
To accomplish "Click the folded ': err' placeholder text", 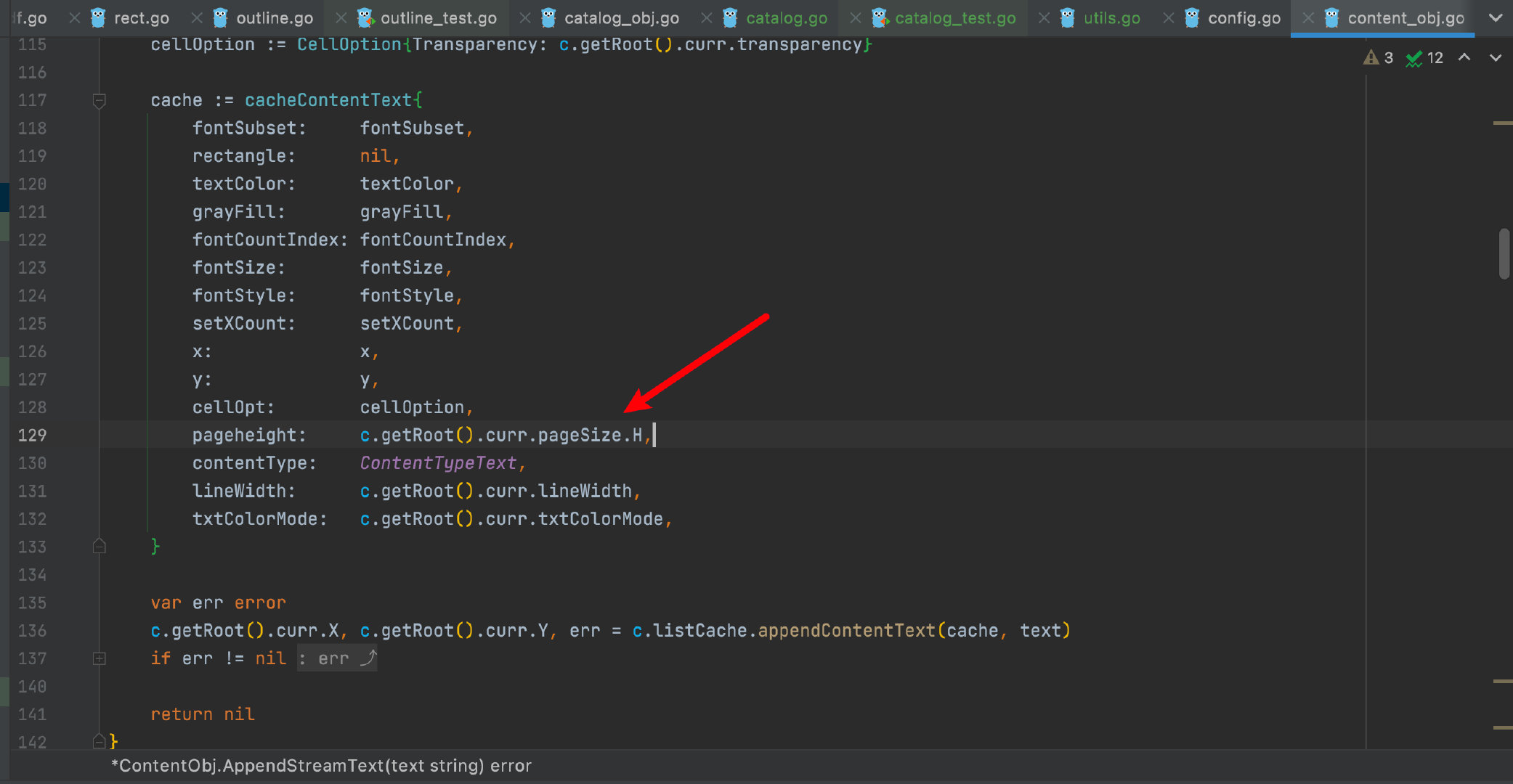I will [x=335, y=658].
